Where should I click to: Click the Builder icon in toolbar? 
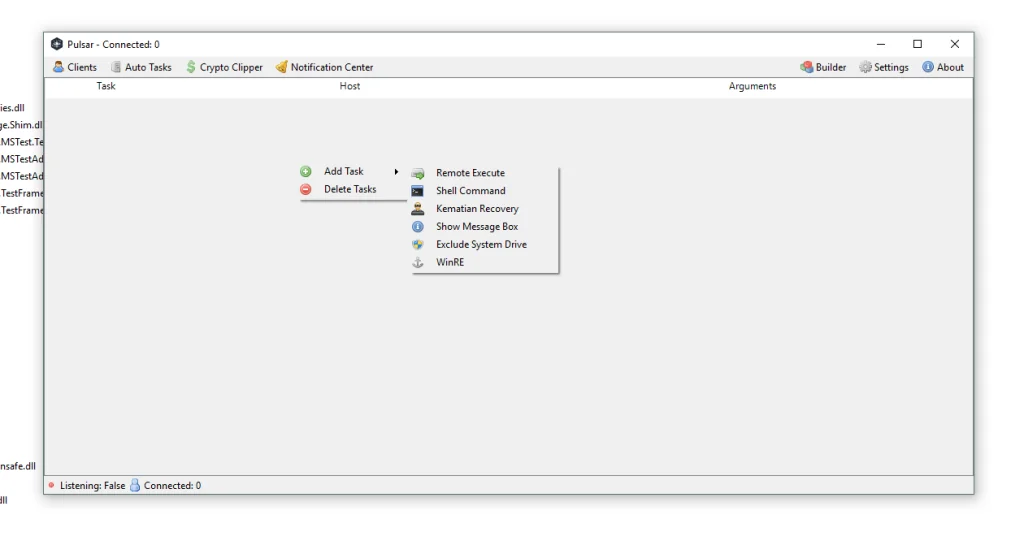(x=806, y=67)
